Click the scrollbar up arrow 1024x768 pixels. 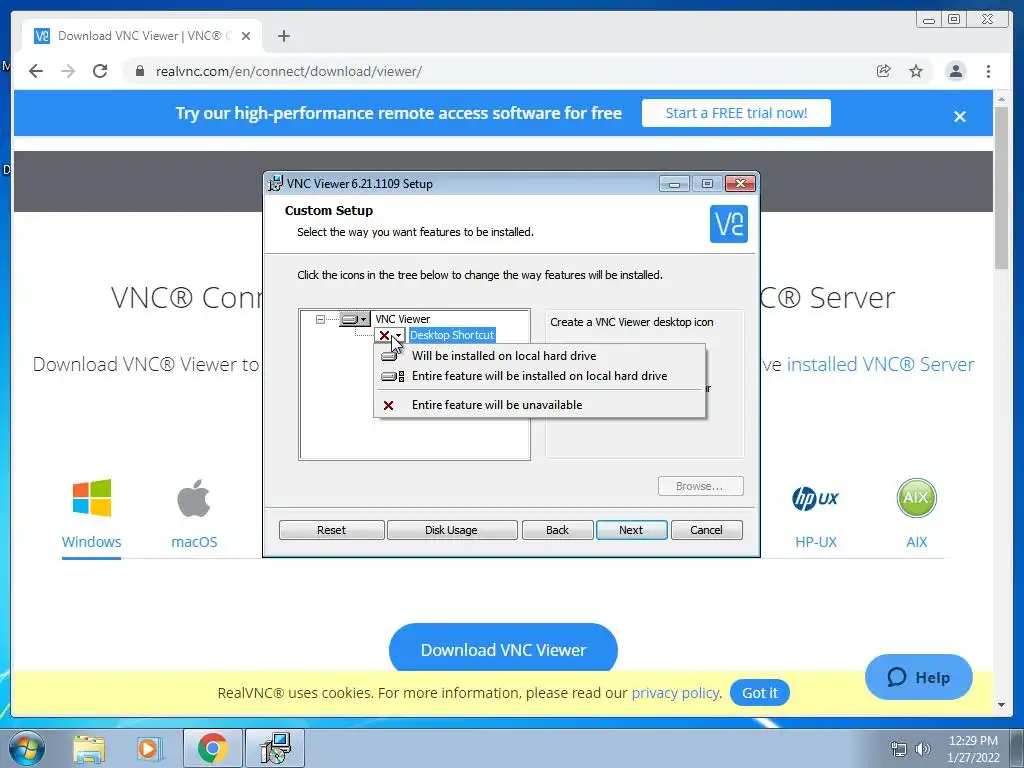click(x=1001, y=99)
